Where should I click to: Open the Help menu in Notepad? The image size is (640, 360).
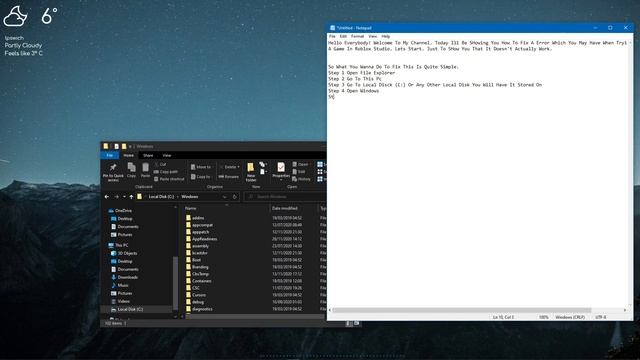pos(385,36)
